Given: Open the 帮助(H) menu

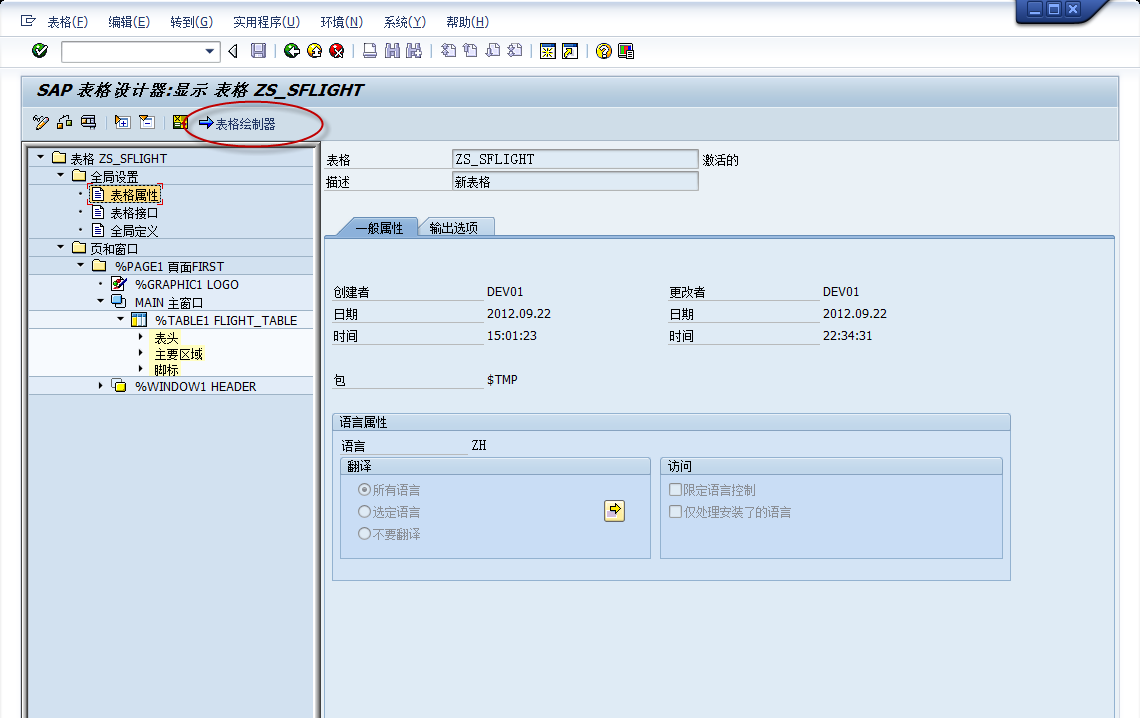Looking at the screenshot, I should pos(467,22).
